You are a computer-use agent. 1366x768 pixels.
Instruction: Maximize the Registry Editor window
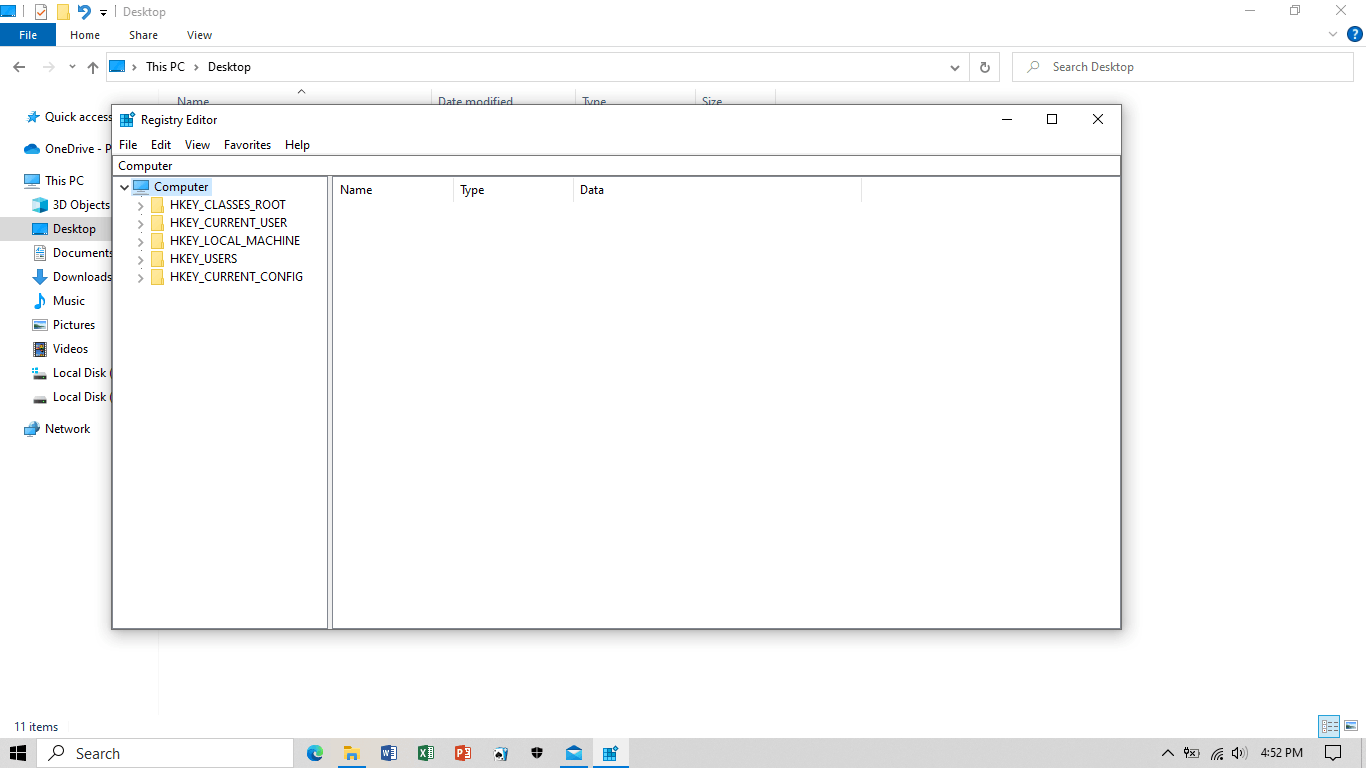pyautogui.click(x=1052, y=119)
